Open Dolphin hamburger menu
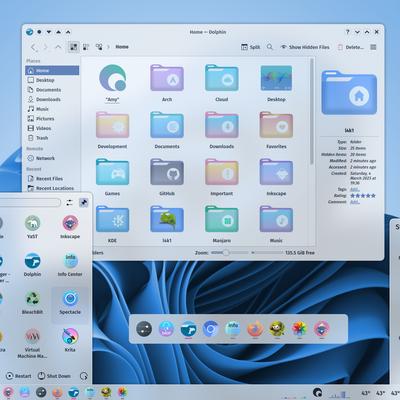Screen dimensions: 400x400 [x=373, y=47]
